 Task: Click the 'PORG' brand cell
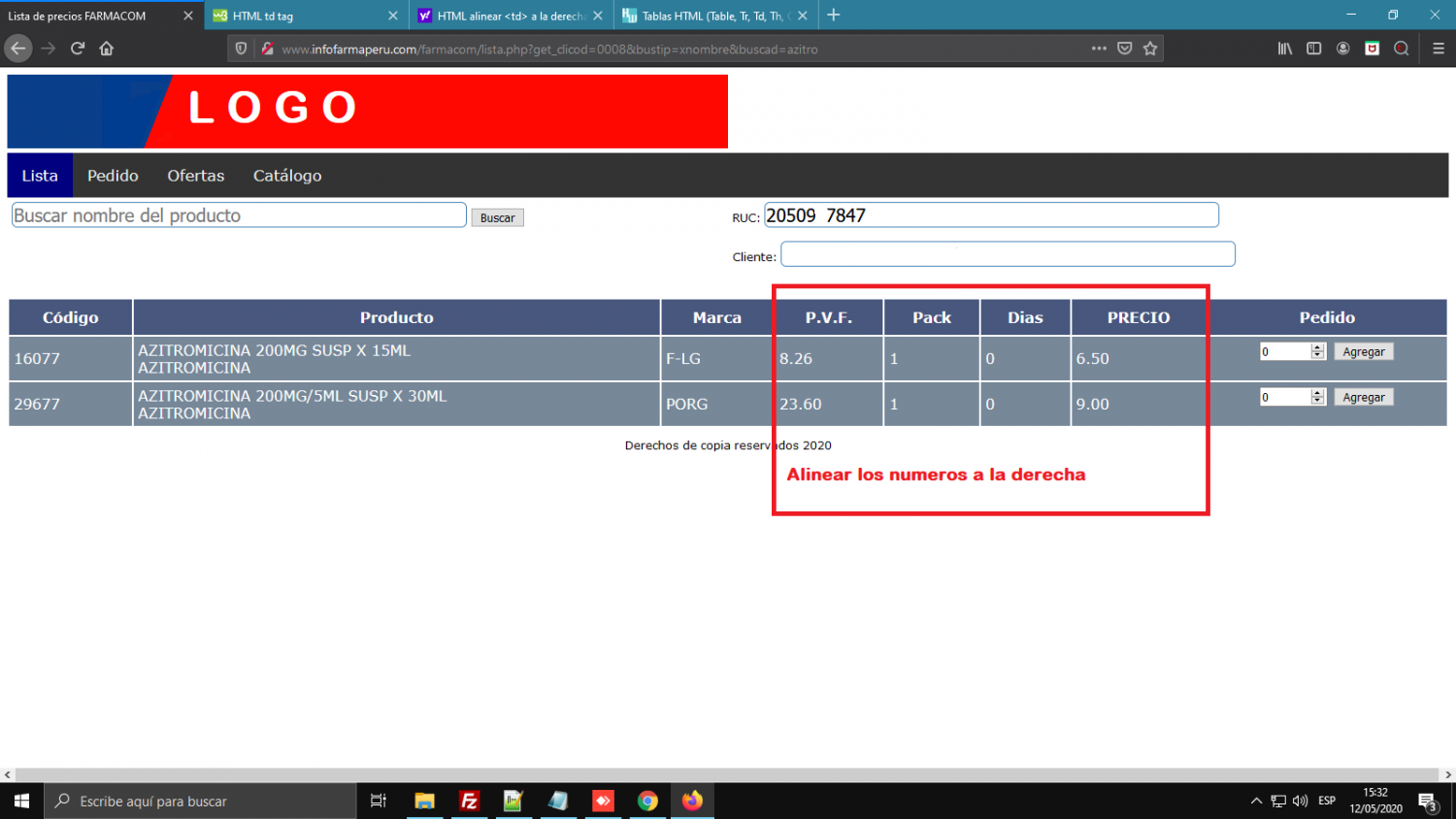tap(717, 404)
